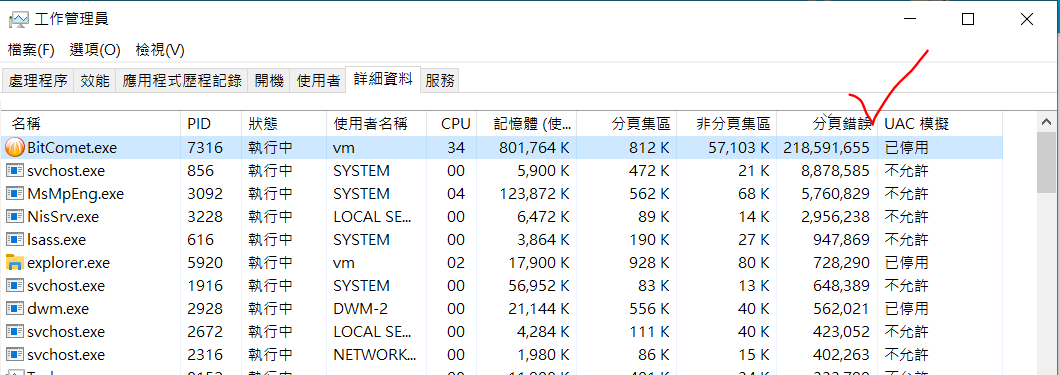Click the explorer.exe folder icon
The width and height of the screenshot is (1060, 375).
click(x=14, y=262)
